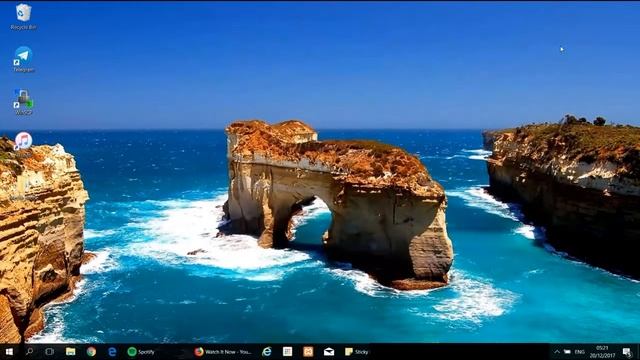Launch Telegram from the desktop shortcut
640x360 pixels.
click(x=23, y=59)
